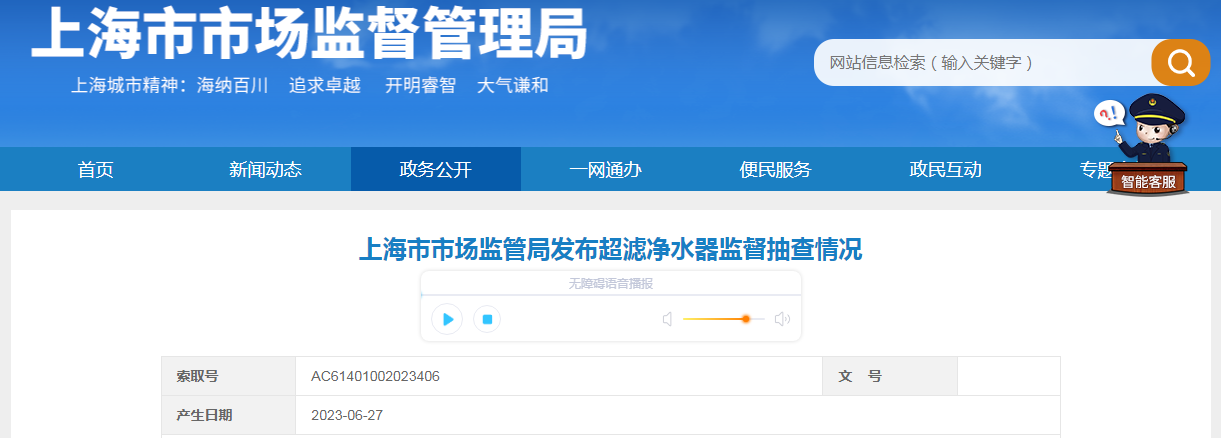Click the date 2023-06-27 cell
Image resolution: width=1221 pixels, height=438 pixels.
pos(347,415)
